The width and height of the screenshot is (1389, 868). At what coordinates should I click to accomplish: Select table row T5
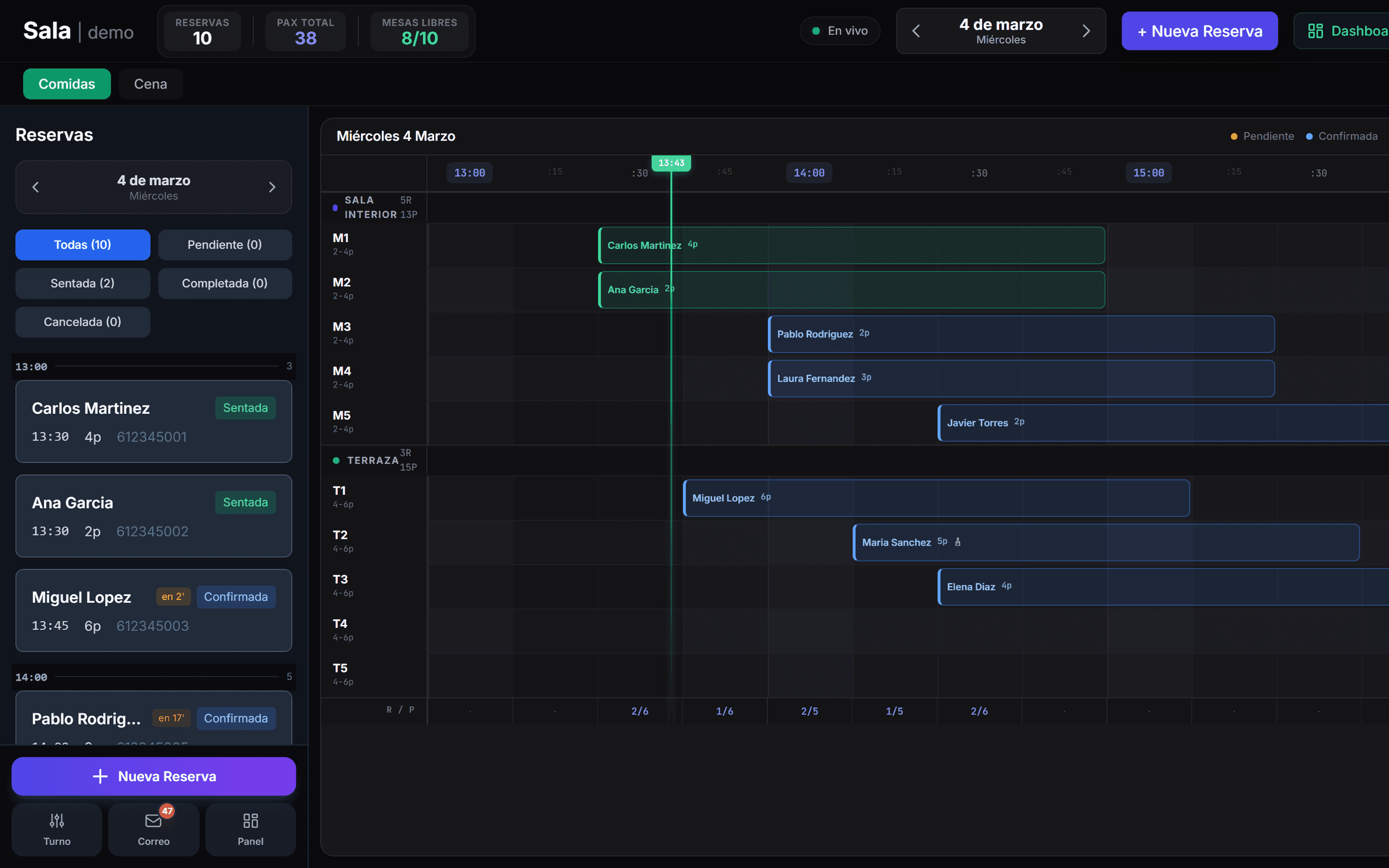(x=374, y=675)
